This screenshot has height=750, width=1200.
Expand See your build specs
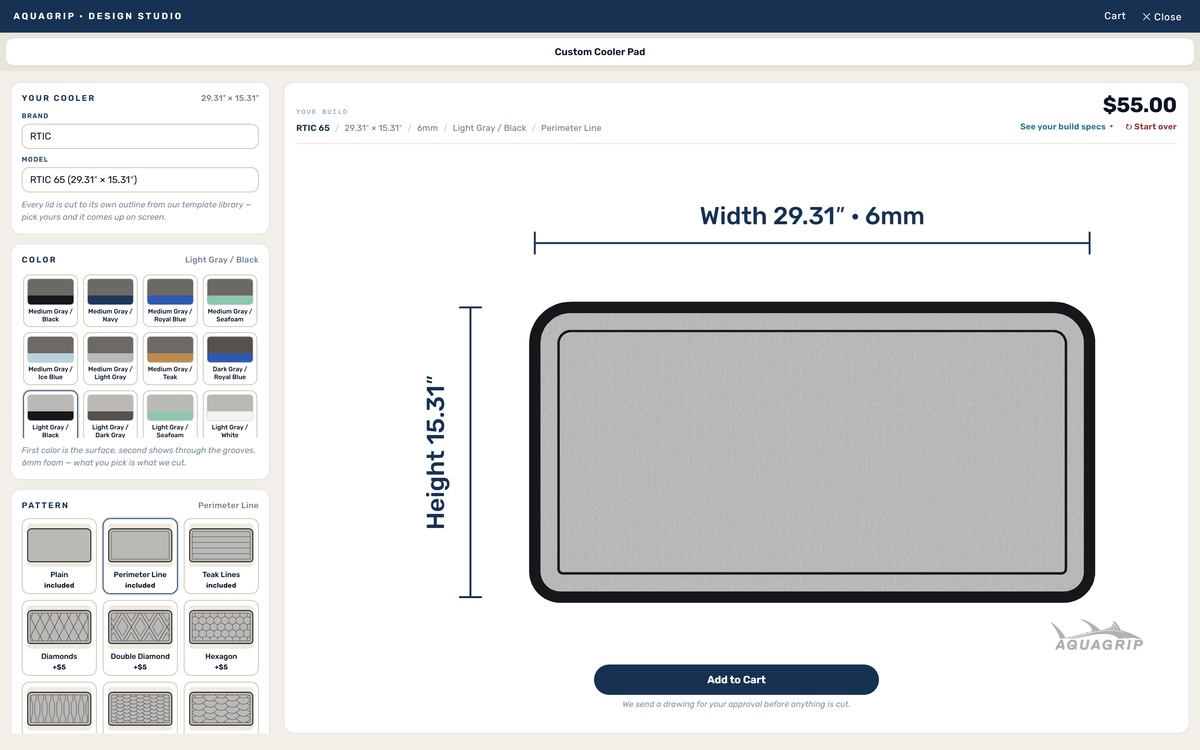(x=1066, y=127)
